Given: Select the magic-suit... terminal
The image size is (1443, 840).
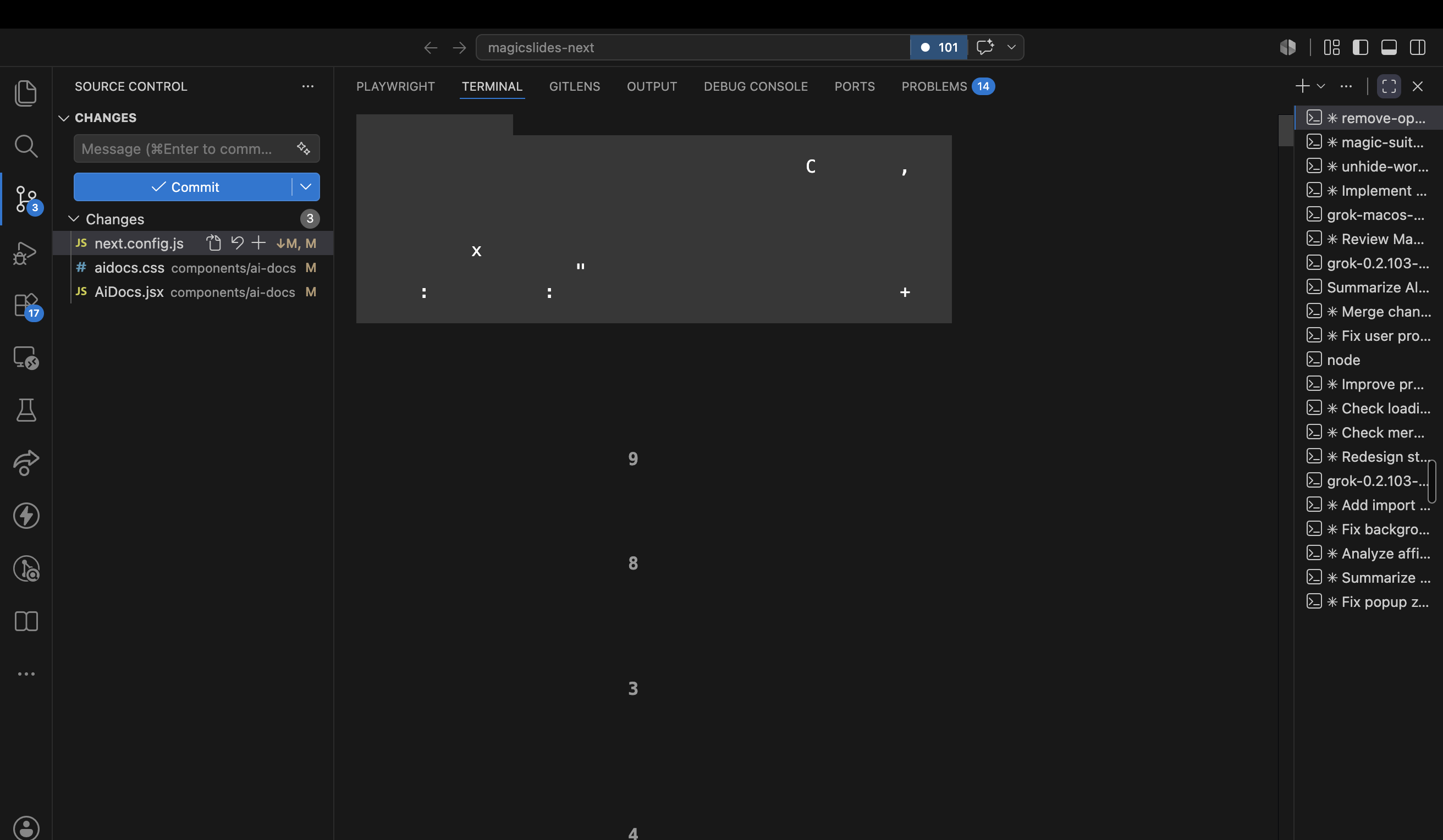Looking at the screenshot, I should click(x=1369, y=142).
